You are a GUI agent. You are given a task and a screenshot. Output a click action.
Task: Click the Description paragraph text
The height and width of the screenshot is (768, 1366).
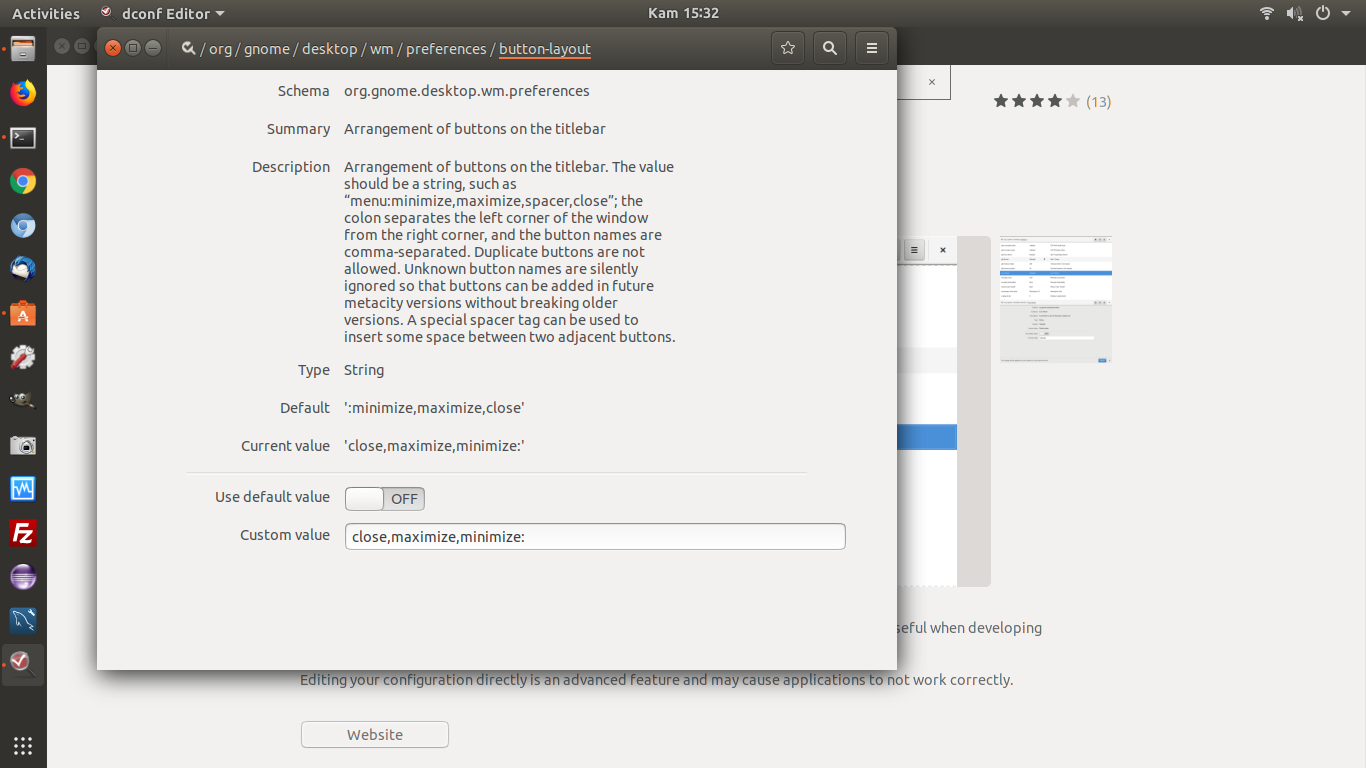pyautogui.click(x=510, y=252)
